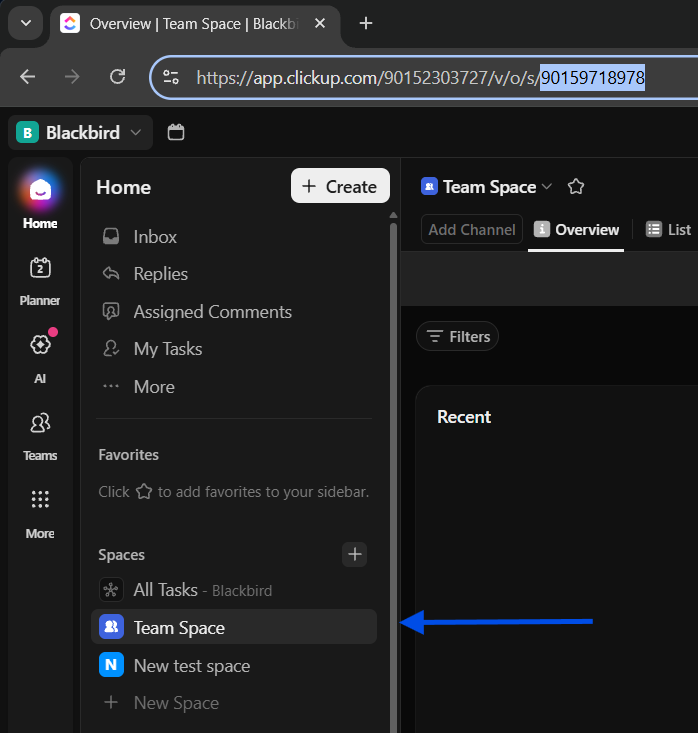Click the sidebar scrollbar up arrow

pos(394,215)
